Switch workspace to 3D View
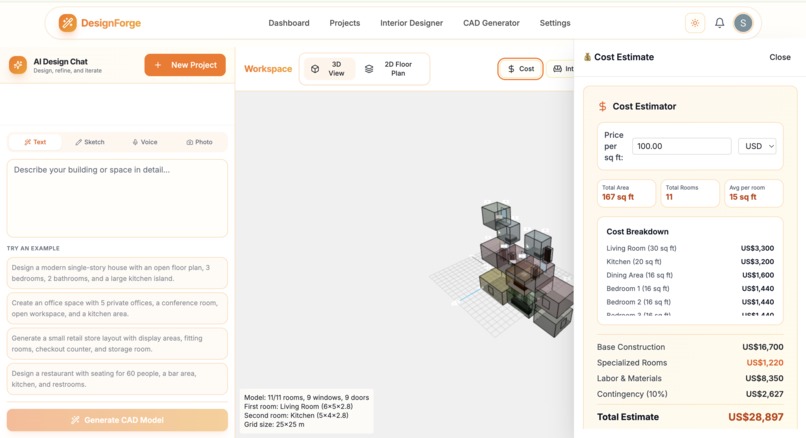 329,69
